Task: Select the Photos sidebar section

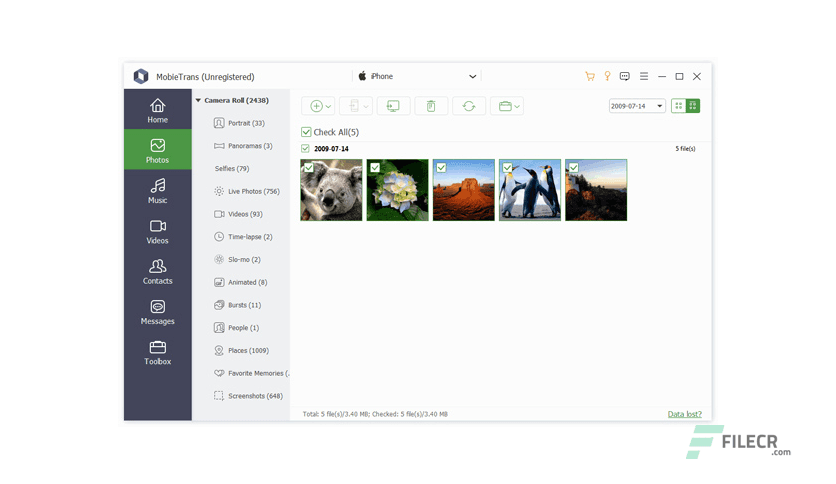Action: coord(157,149)
